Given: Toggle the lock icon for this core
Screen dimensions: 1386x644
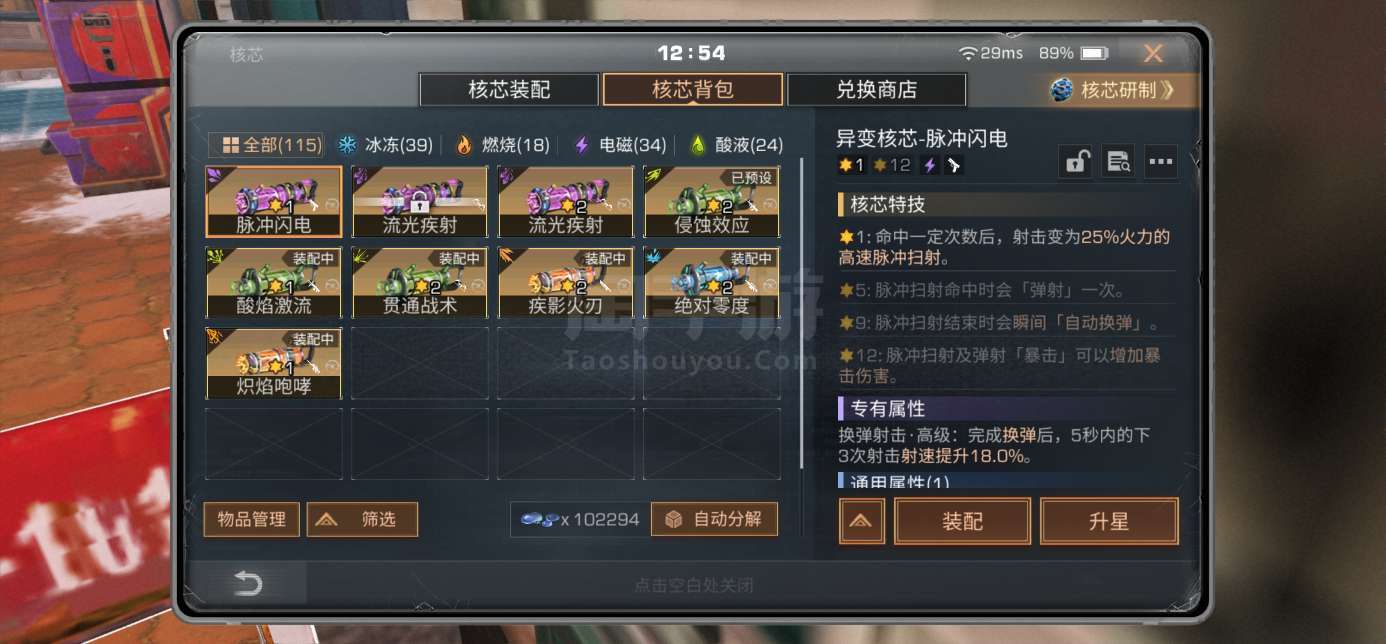Looking at the screenshot, I should [x=1076, y=162].
